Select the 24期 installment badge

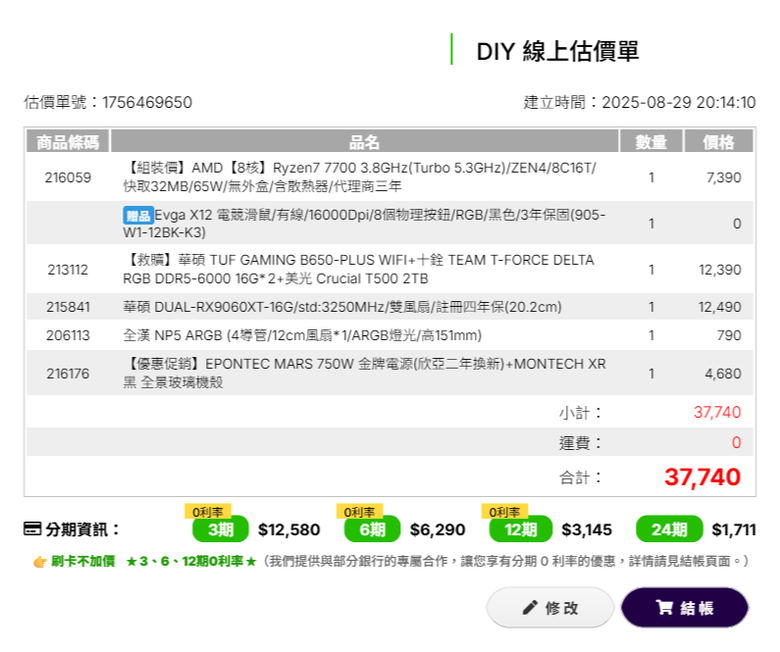point(670,529)
